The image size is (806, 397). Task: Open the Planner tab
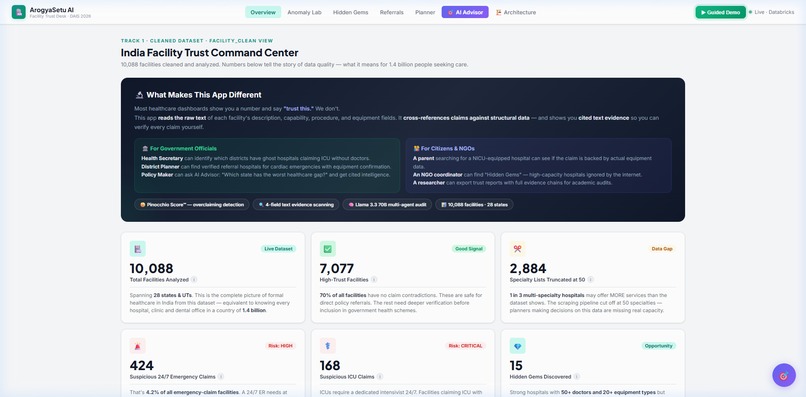click(425, 12)
